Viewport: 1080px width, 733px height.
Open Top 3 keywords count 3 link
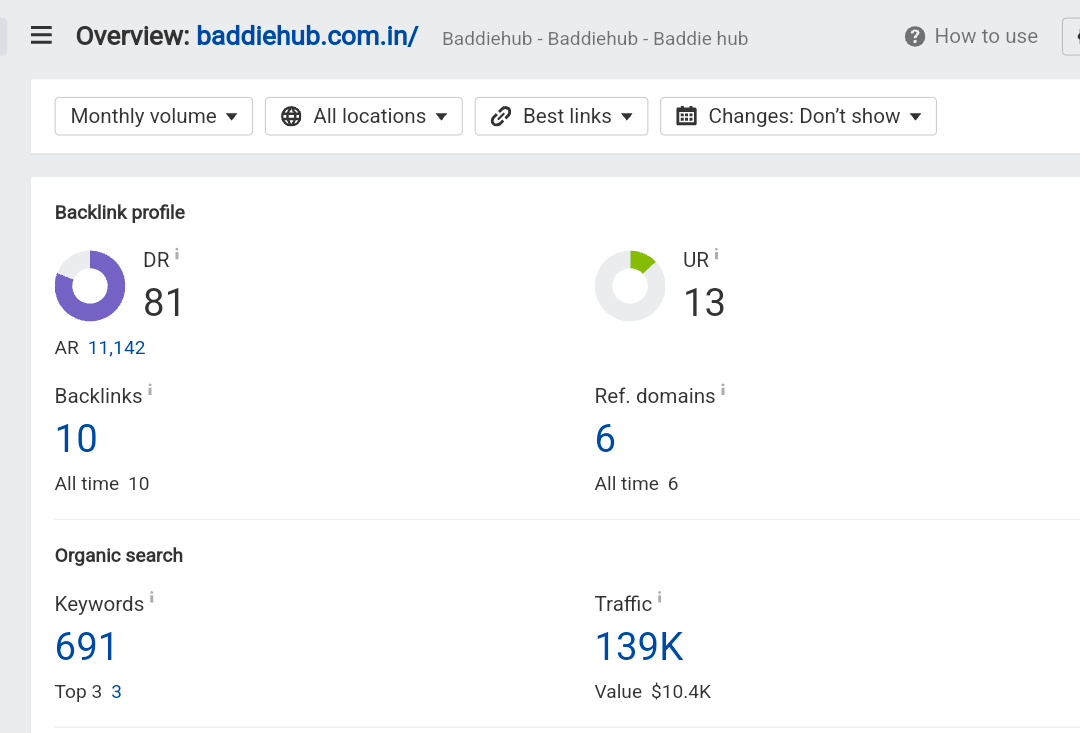pos(116,692)
